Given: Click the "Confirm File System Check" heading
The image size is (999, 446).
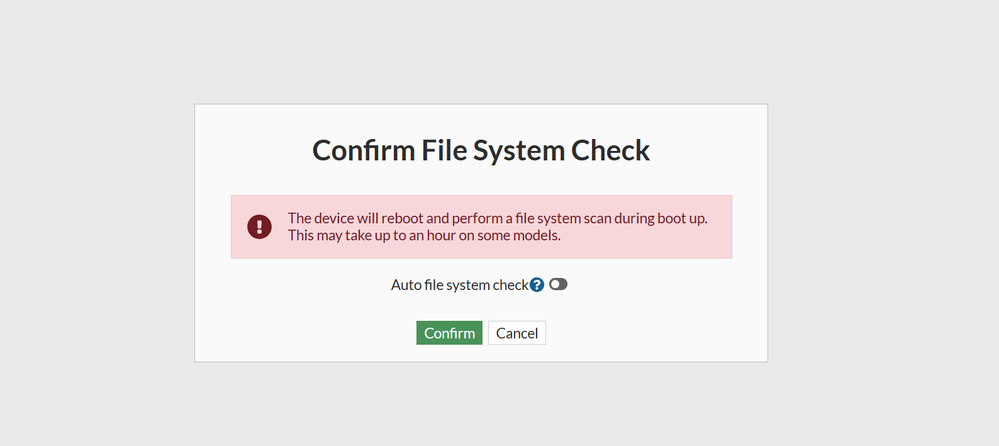Looking at the screenshot, I should click(x=481, y=150).
